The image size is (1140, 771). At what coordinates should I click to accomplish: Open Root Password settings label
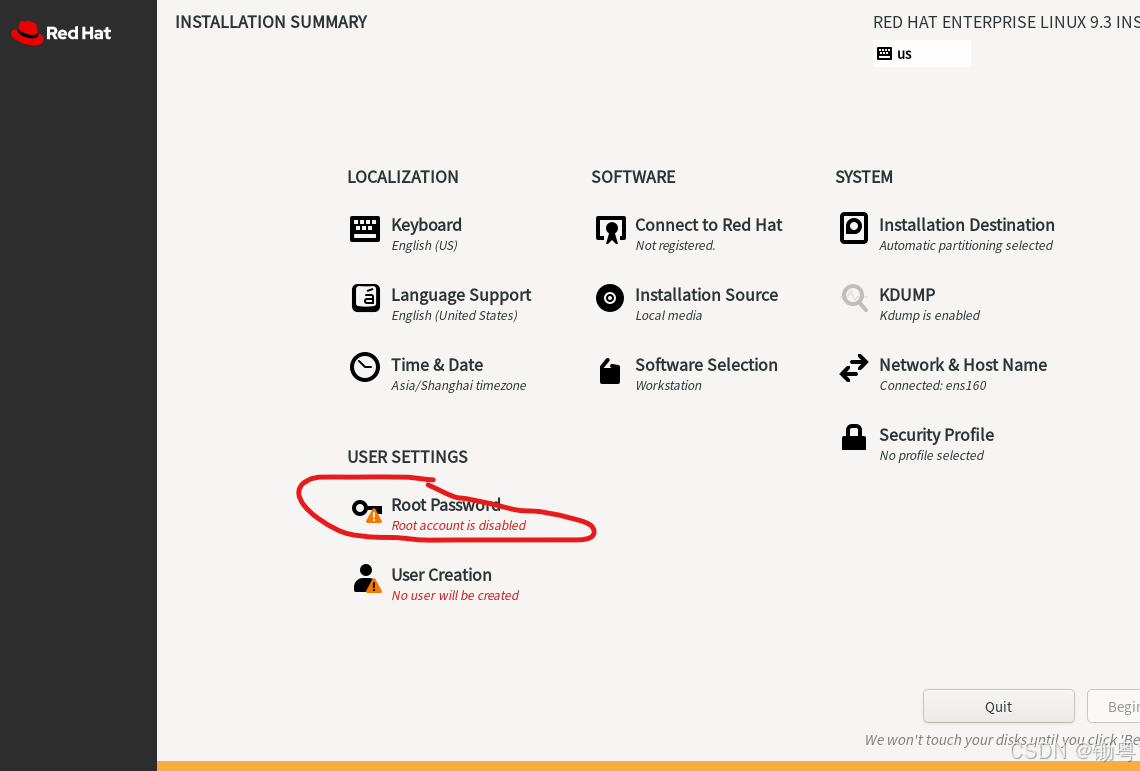point(446,505)
